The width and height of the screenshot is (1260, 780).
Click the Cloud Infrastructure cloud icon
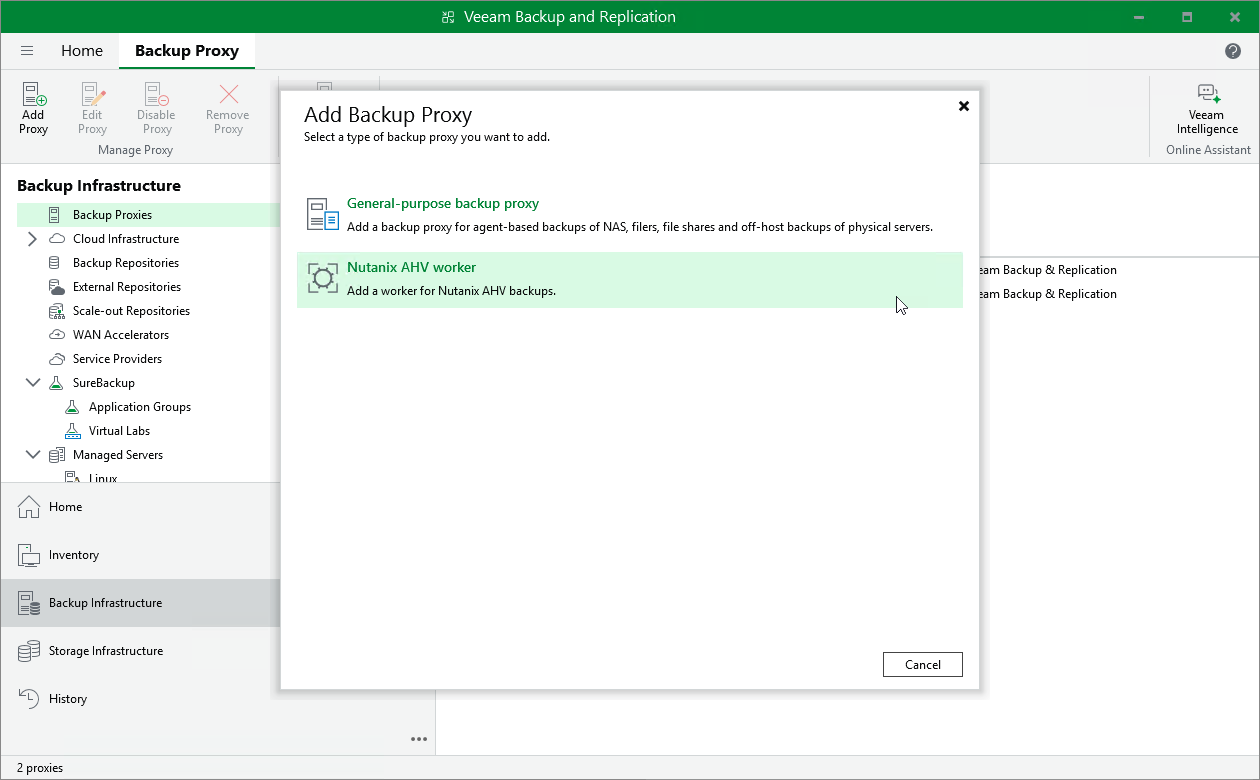click(56, 239)
